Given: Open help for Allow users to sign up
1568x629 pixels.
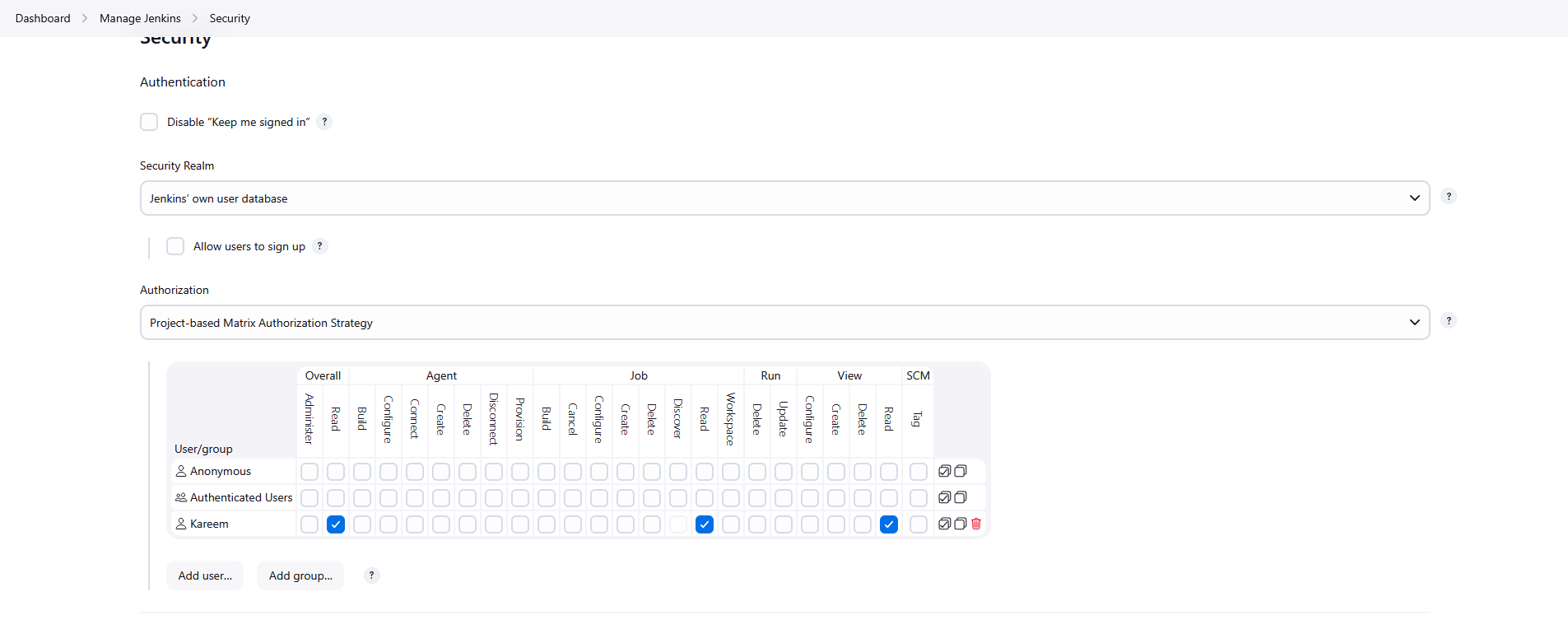Looking at the screenshot, I should tap(320, 246).
